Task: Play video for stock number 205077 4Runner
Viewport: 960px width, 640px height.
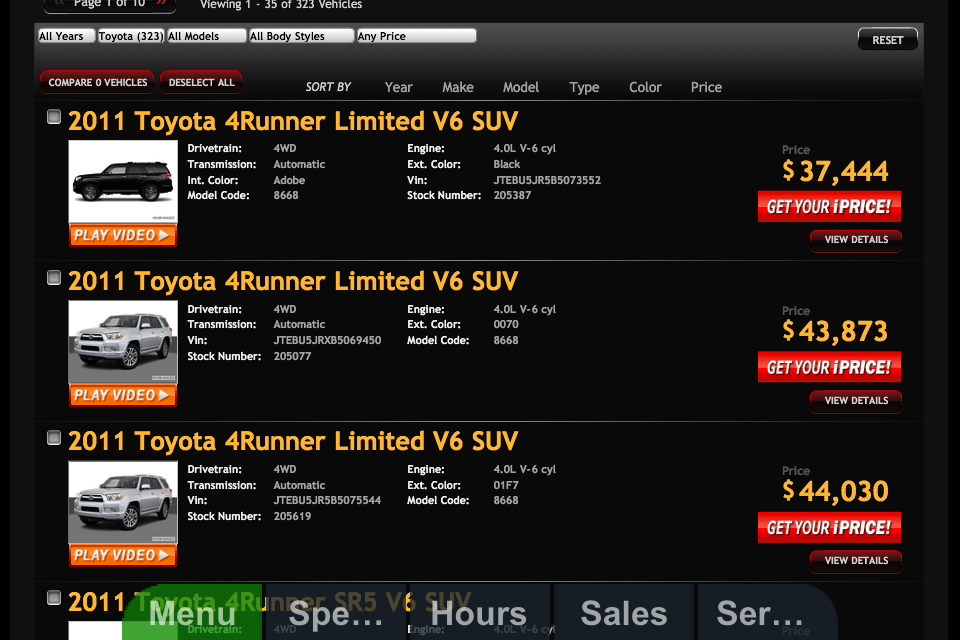Action: coord(123,395)
